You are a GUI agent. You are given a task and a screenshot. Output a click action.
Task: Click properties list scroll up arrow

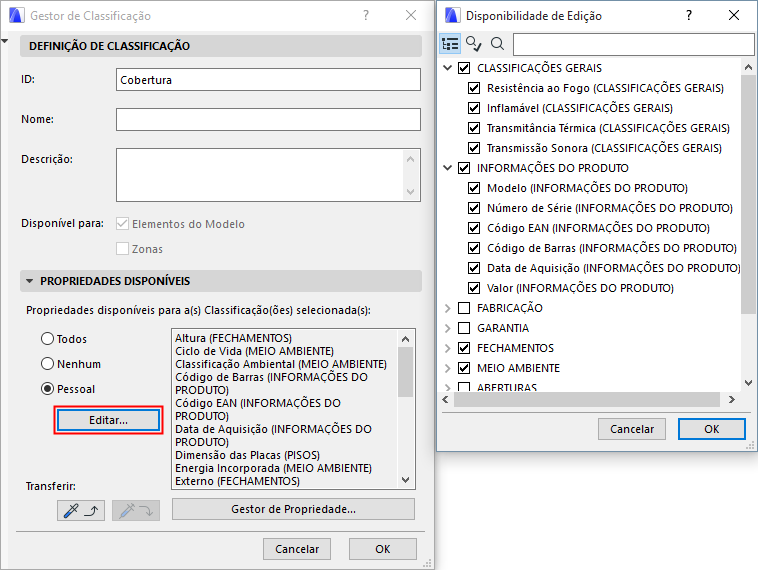pyautogui.click(x=406, y=339)
